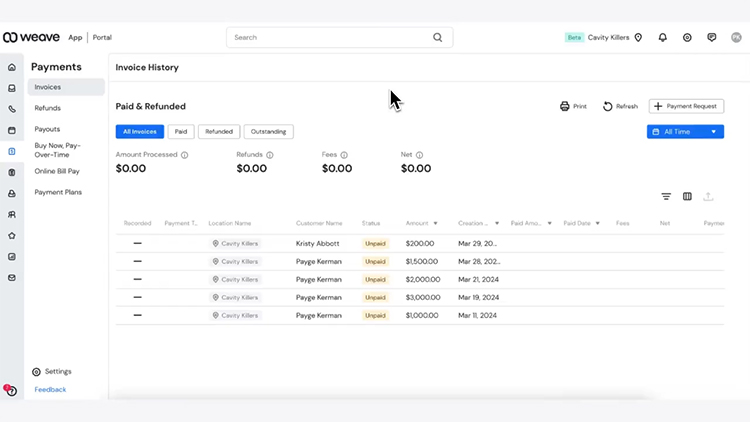Viewport: 750px width, 422px height.
Task: Click the home icon in left sidebar
Action: (12, 67)
